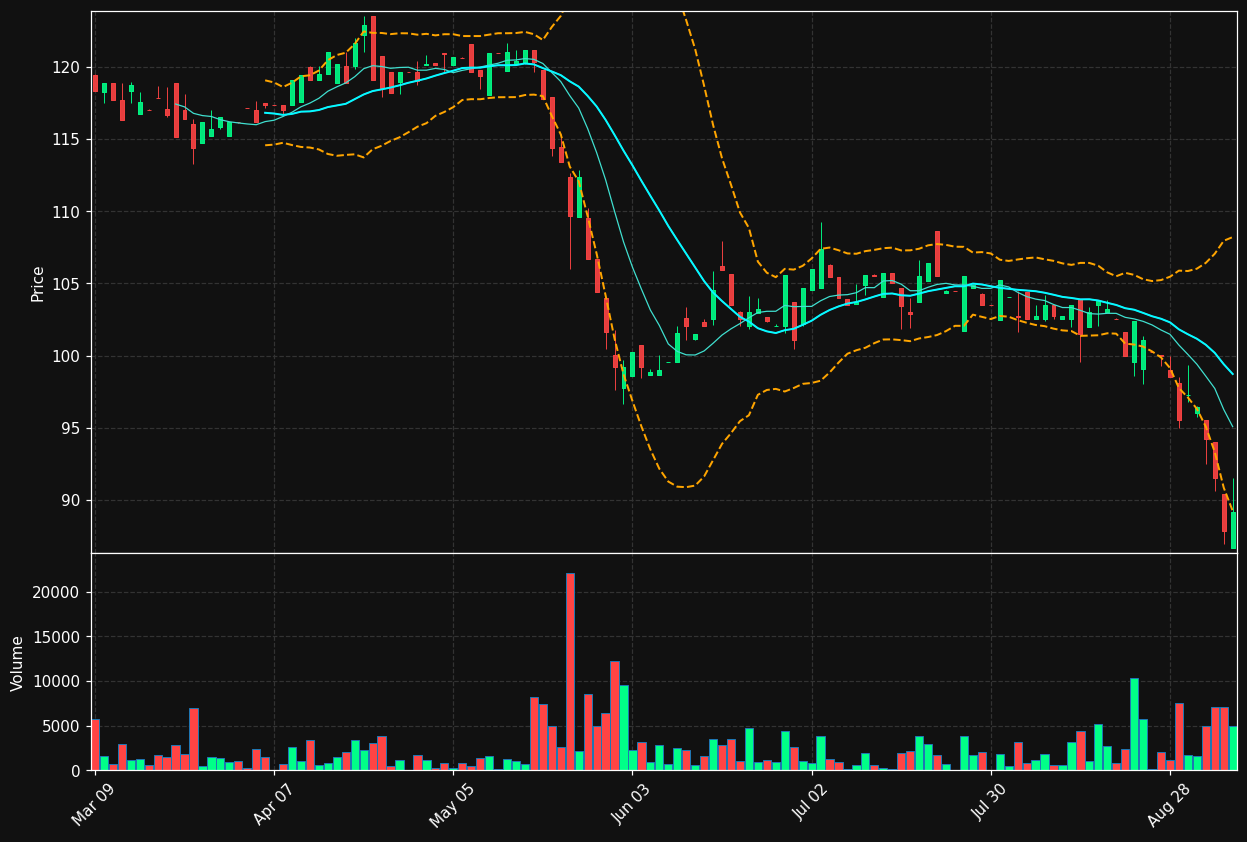Click the 10000 volume tick label
Viewport: 1247px width, 842px height.
(57, 682)
